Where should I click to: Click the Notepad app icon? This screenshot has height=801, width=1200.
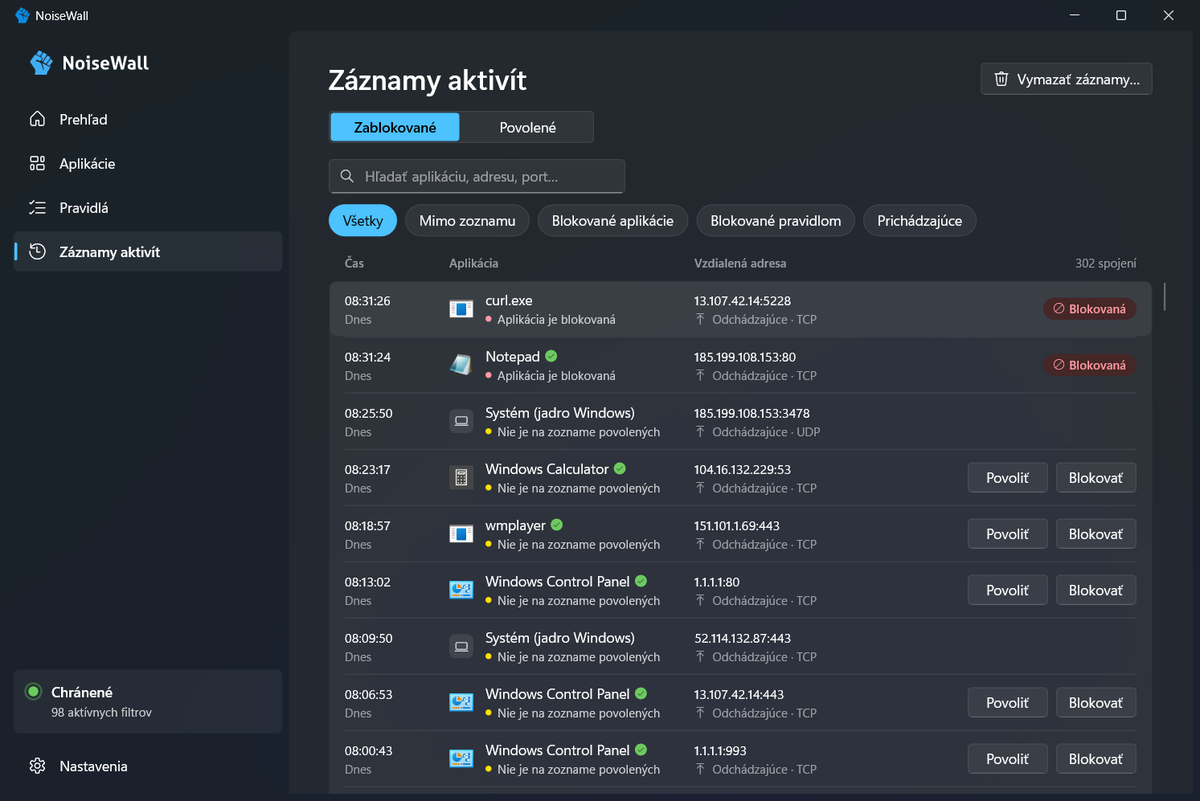pyautogui.click(x=461, y=365)
